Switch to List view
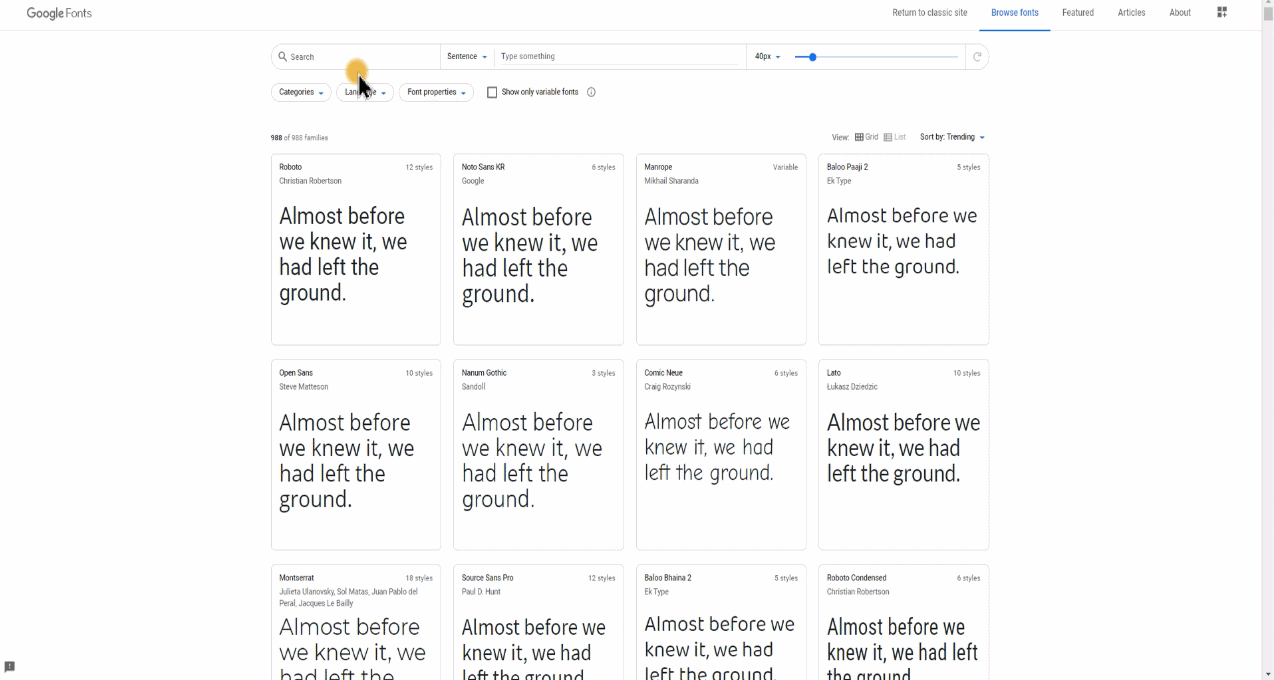Viewport: 1274px width, 680px height. (x=895, y=137)
